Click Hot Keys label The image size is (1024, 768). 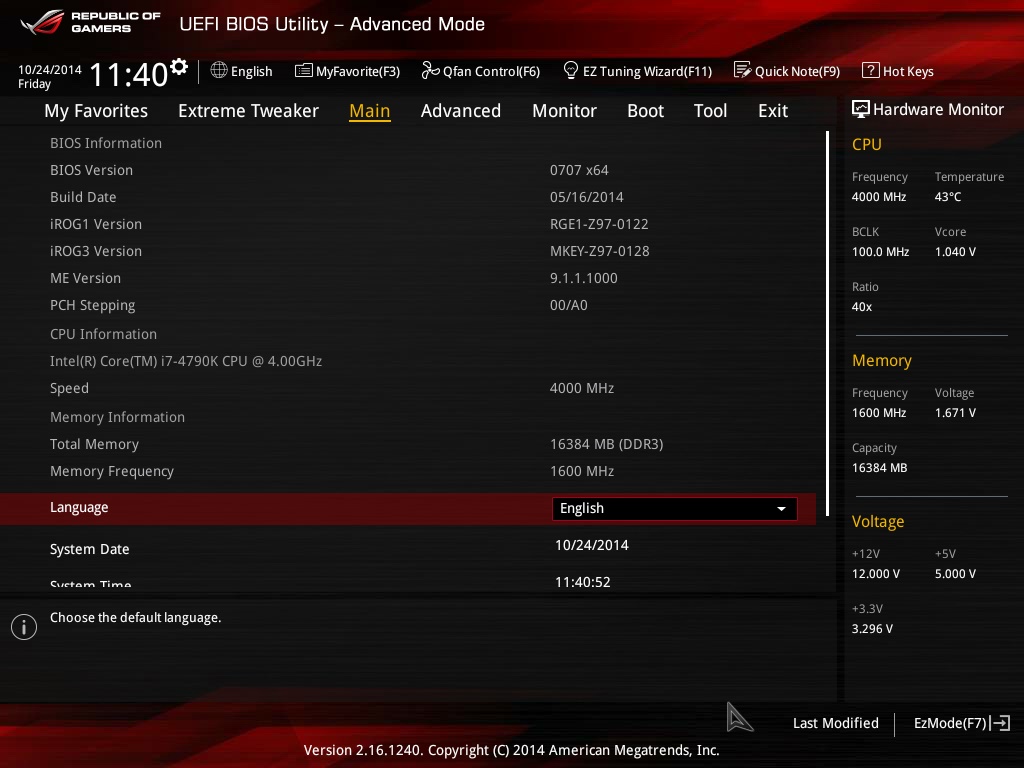pos(908,71)
